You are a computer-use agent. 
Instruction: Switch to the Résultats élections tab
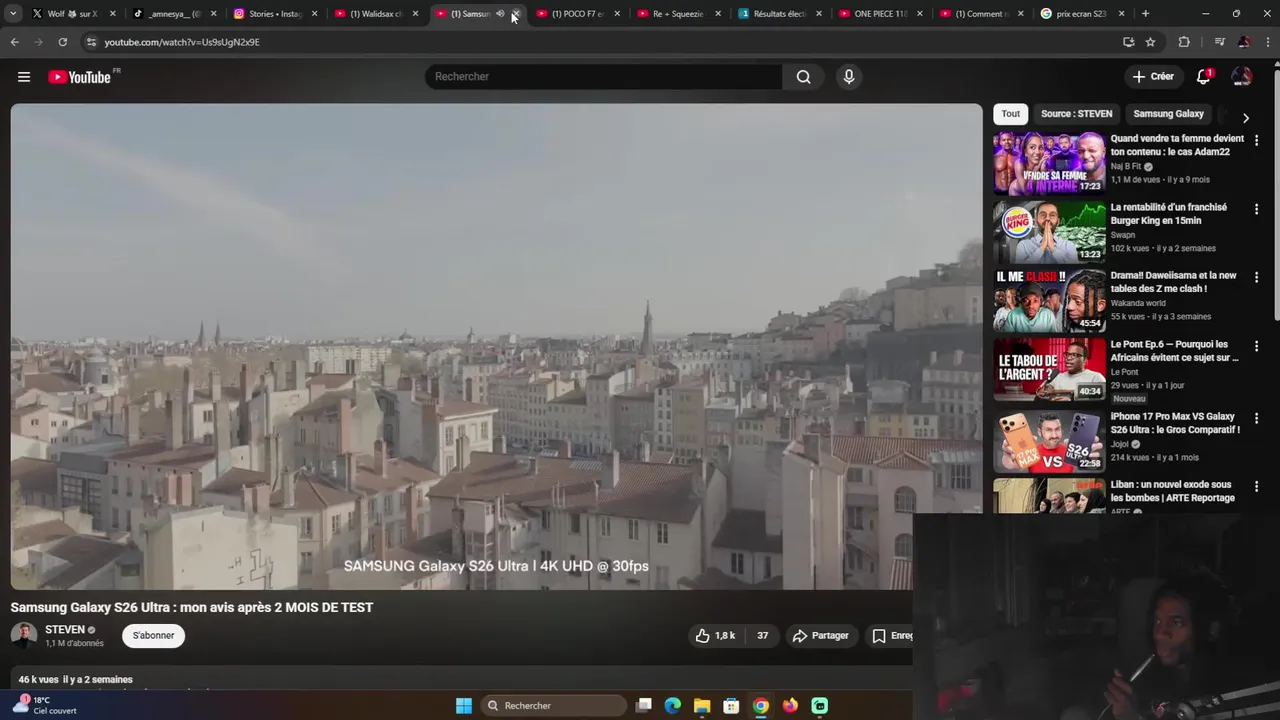point(780,14)
